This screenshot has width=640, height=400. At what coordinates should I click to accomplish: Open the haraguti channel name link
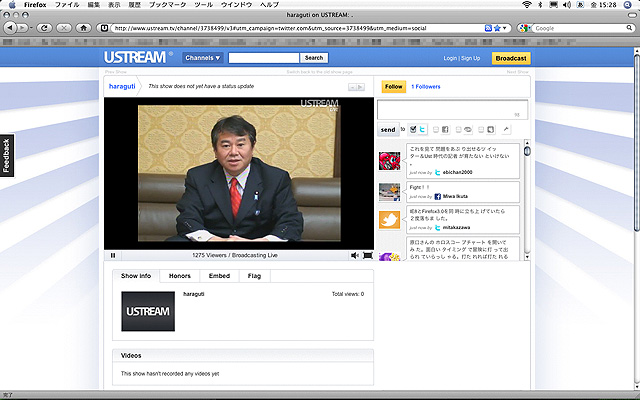(x=122, y=87)
